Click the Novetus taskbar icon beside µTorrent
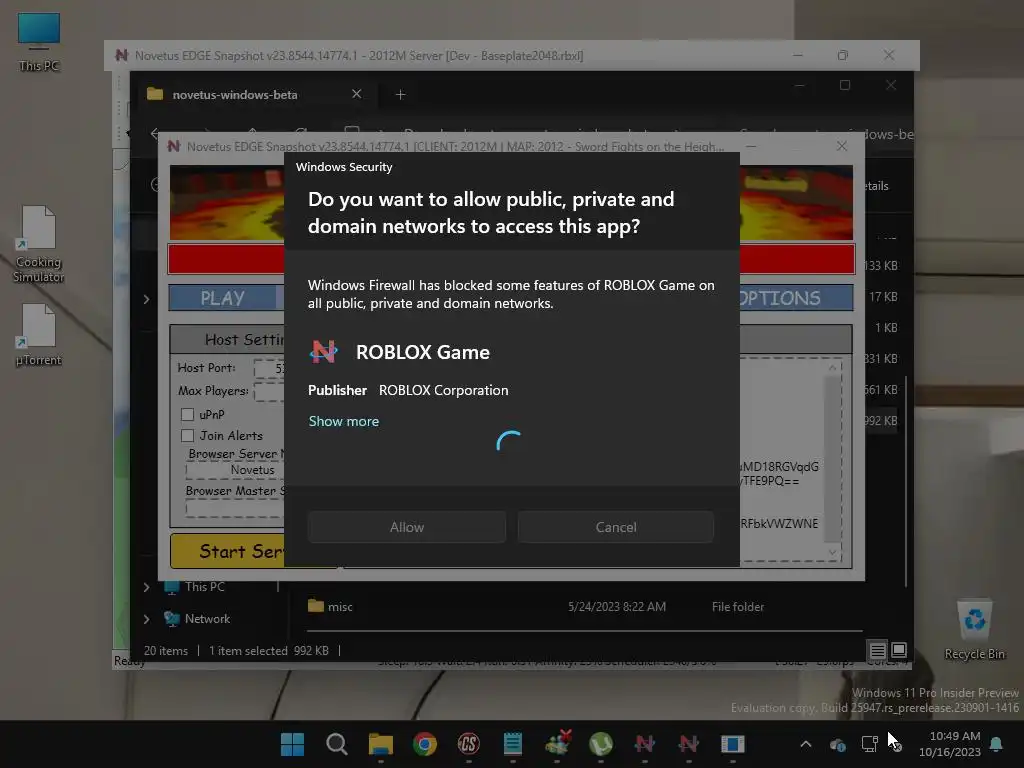The height and width of the screenshot is (768, 1024). 645,744
